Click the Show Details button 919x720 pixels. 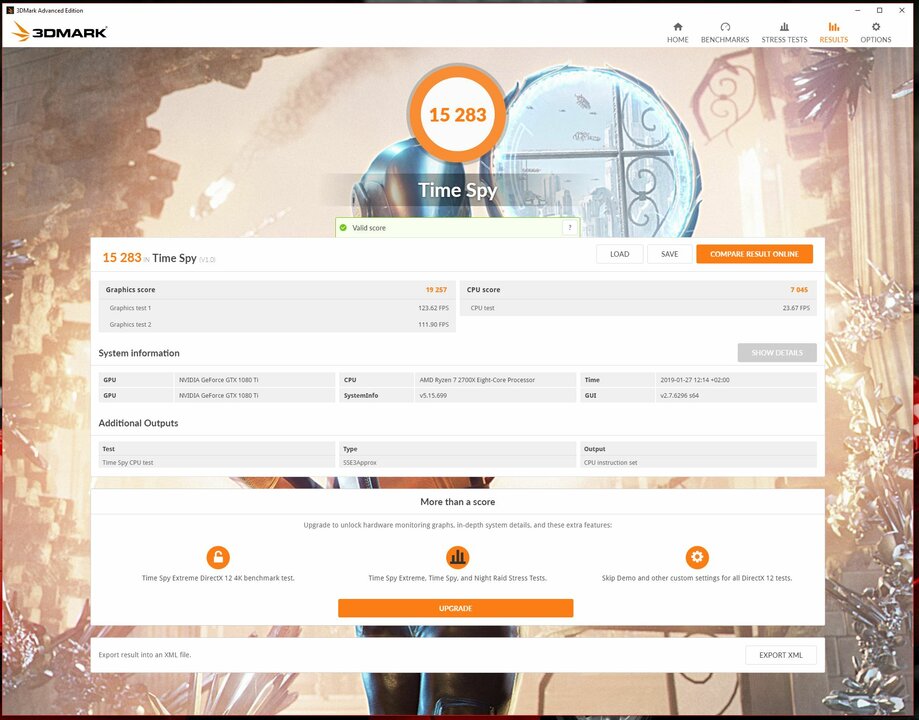[777, 352]
